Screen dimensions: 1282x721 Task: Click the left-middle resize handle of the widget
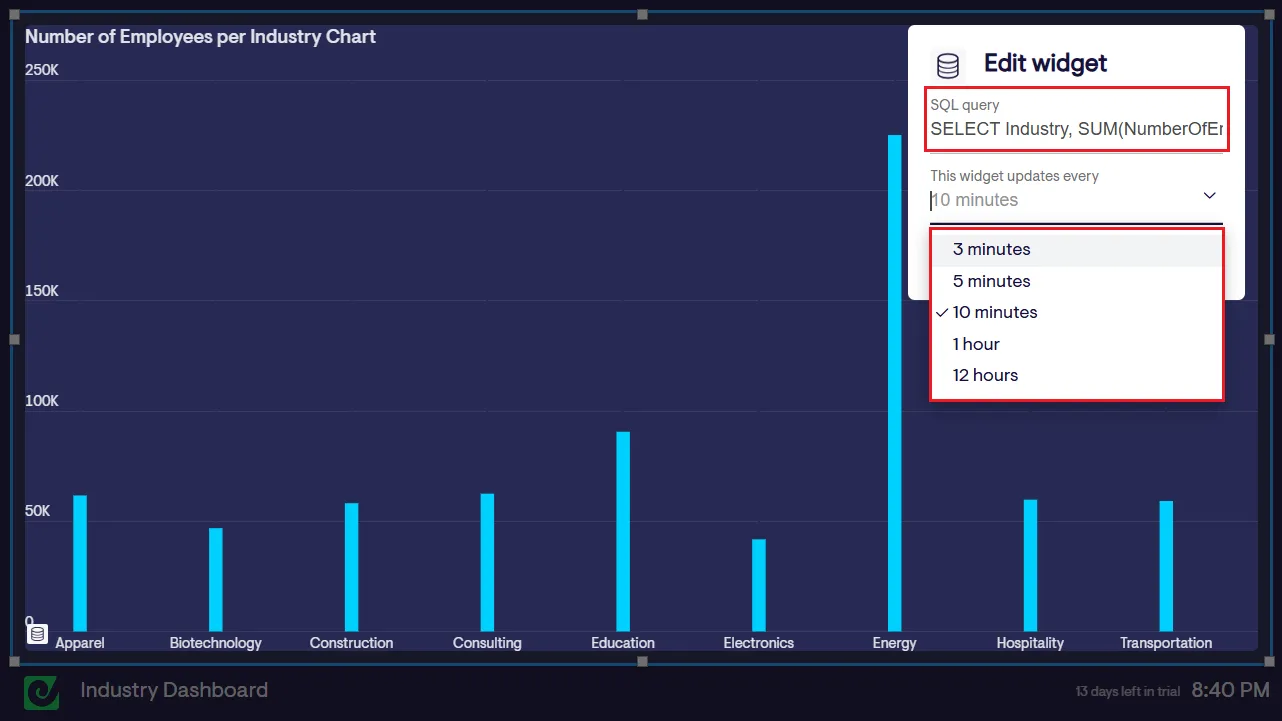point(14,340)
